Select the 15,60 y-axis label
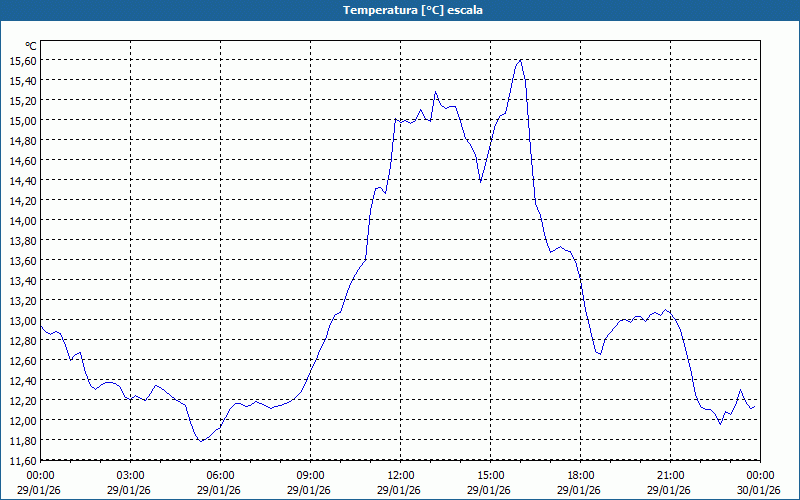The image size is (800, 500). coord(23,60)
